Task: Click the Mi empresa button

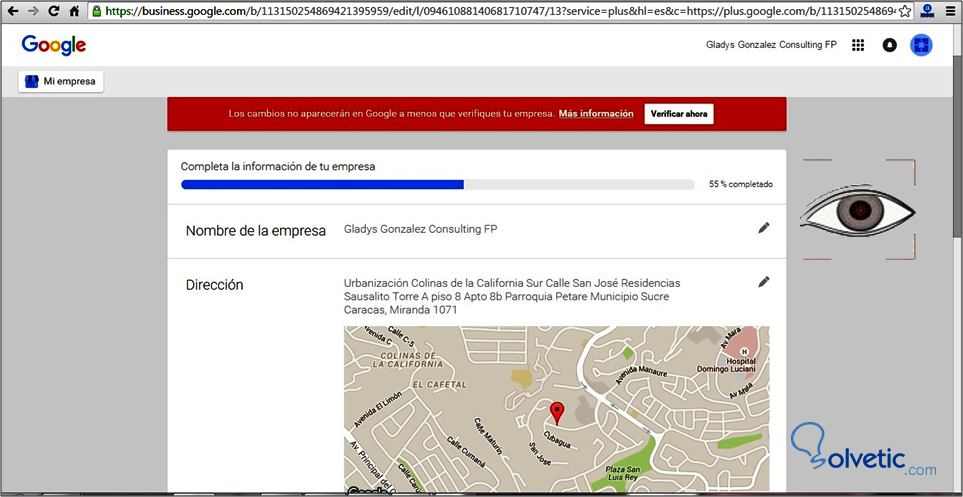Action: tap(61, 81)
